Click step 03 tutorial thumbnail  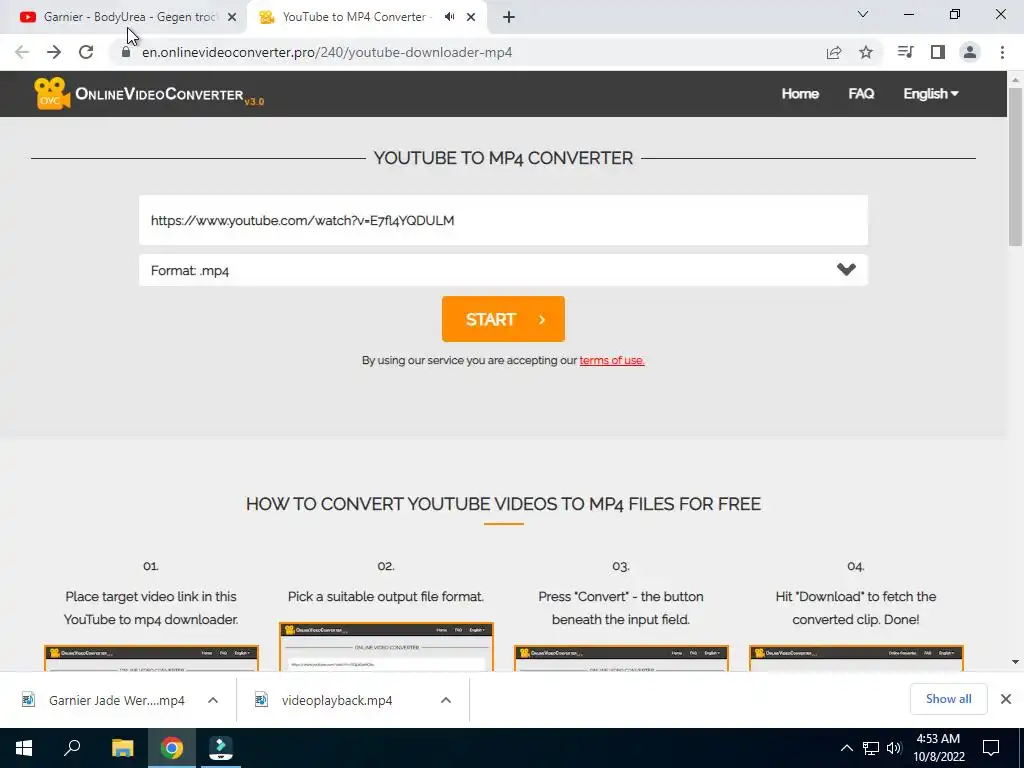pyautogui.click(x=621, y=658)
